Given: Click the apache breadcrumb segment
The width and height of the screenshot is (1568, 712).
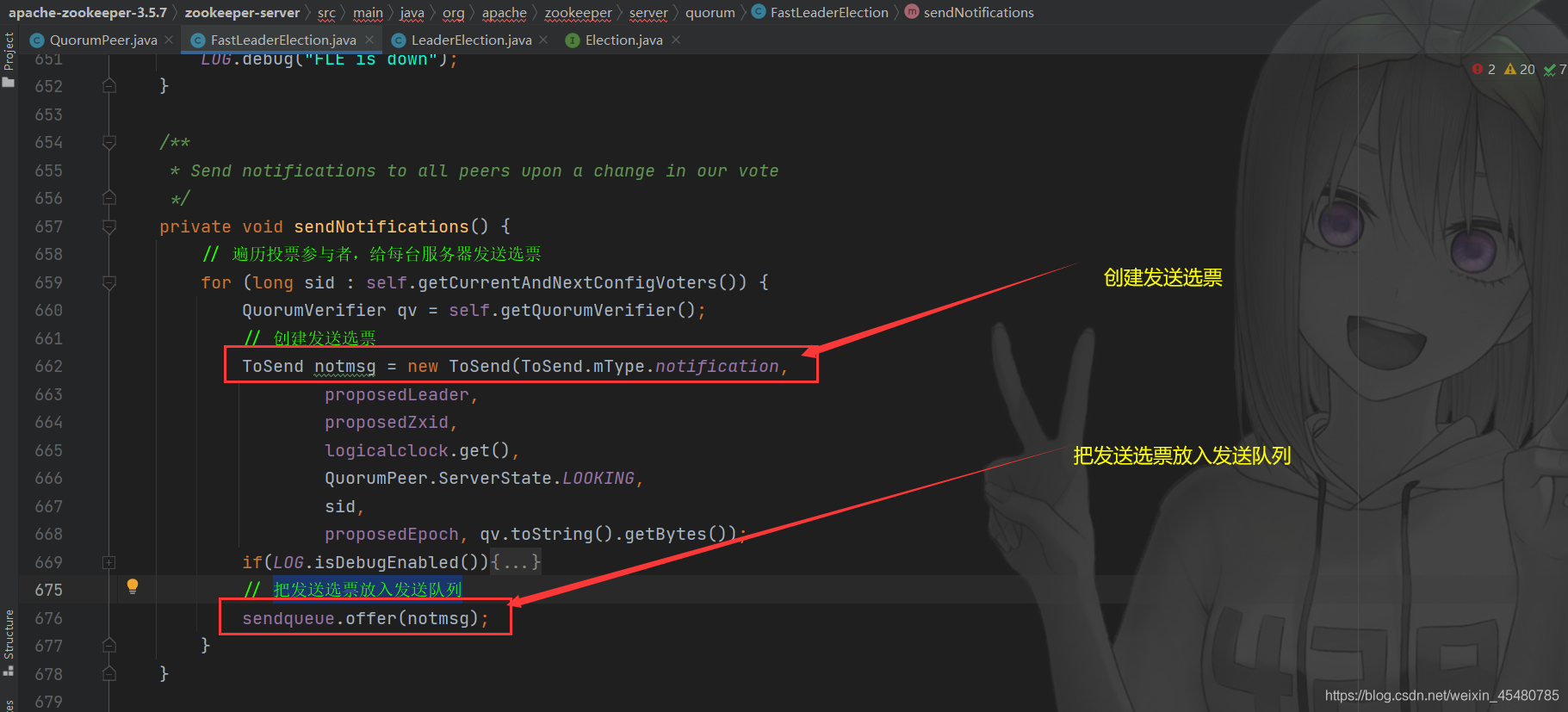Looking at the screenshot, I should [505, 12].
